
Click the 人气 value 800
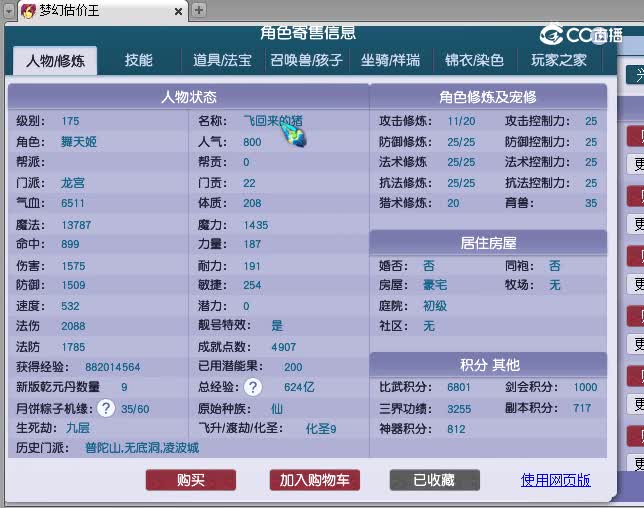[252, 142]
